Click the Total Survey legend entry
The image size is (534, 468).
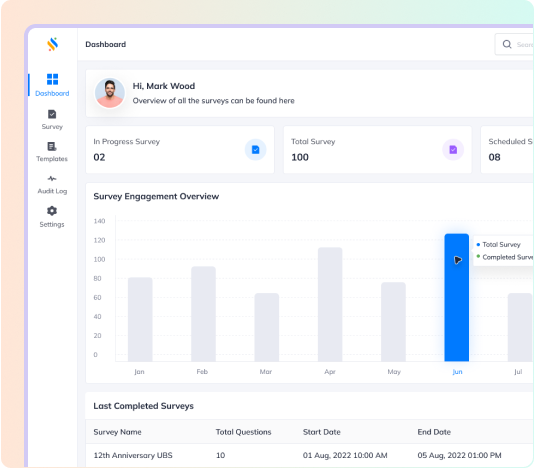pos(499,245)
